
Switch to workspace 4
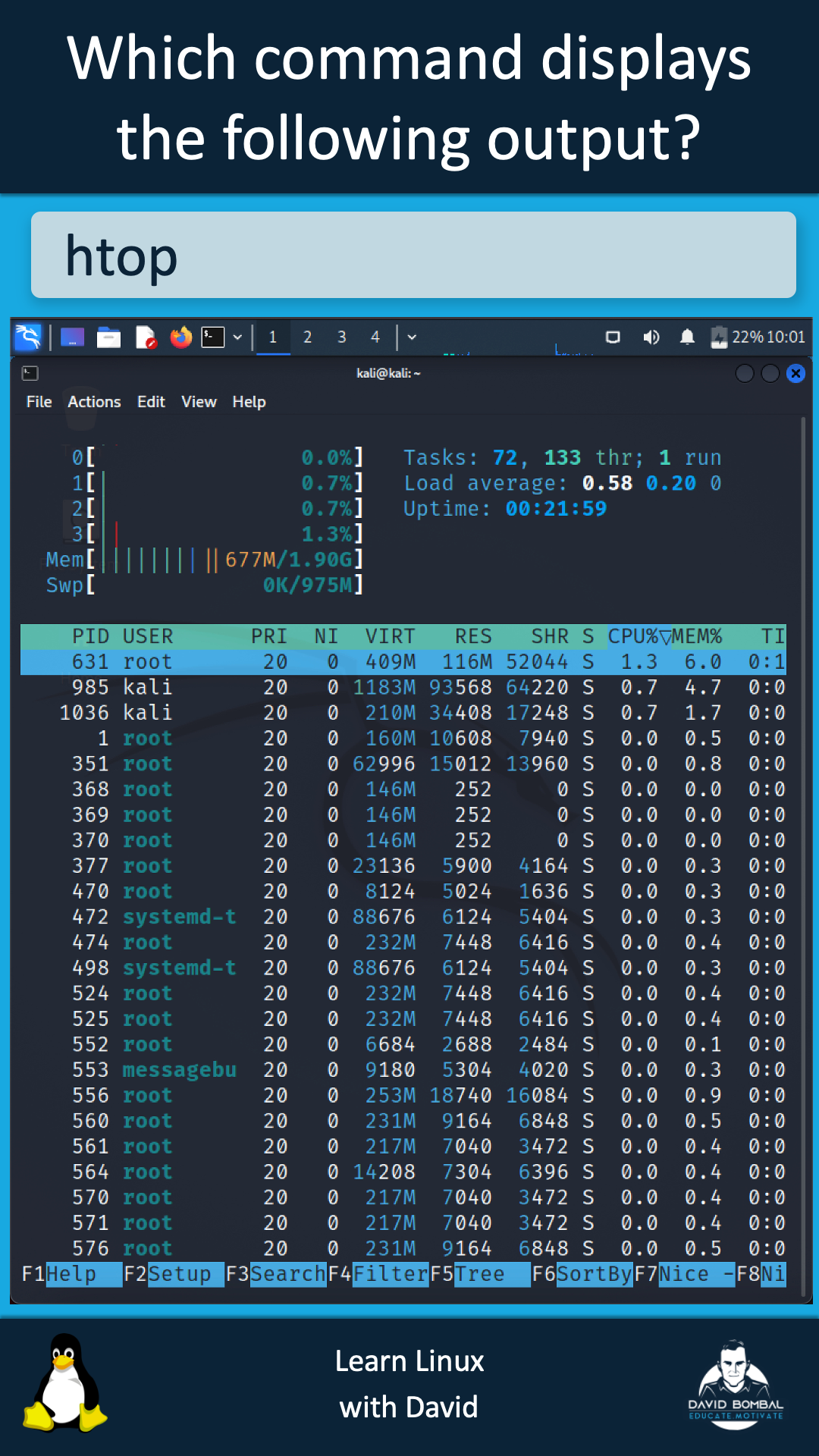pos(375,337)
